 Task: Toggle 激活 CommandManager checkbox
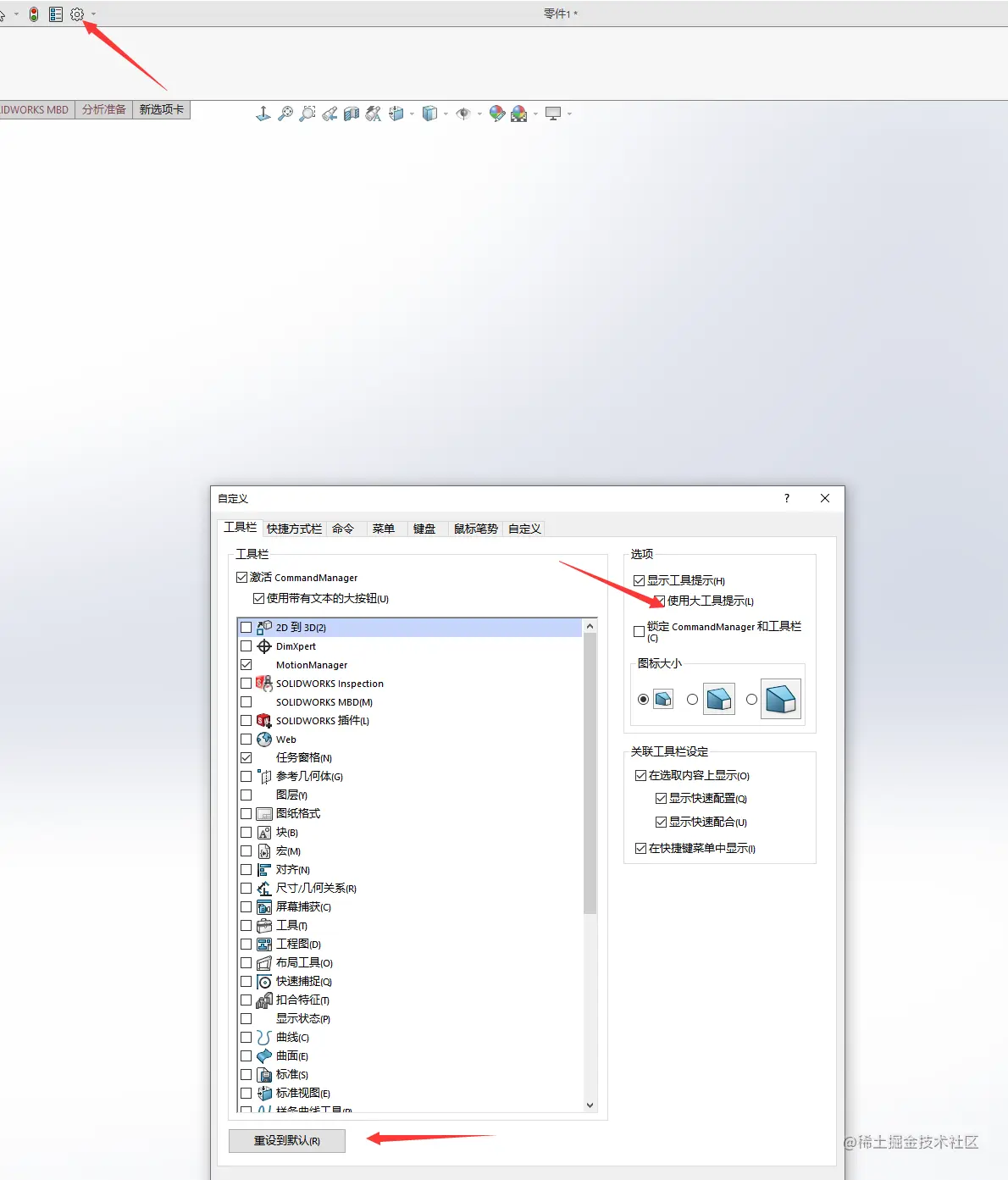[241, 578]
